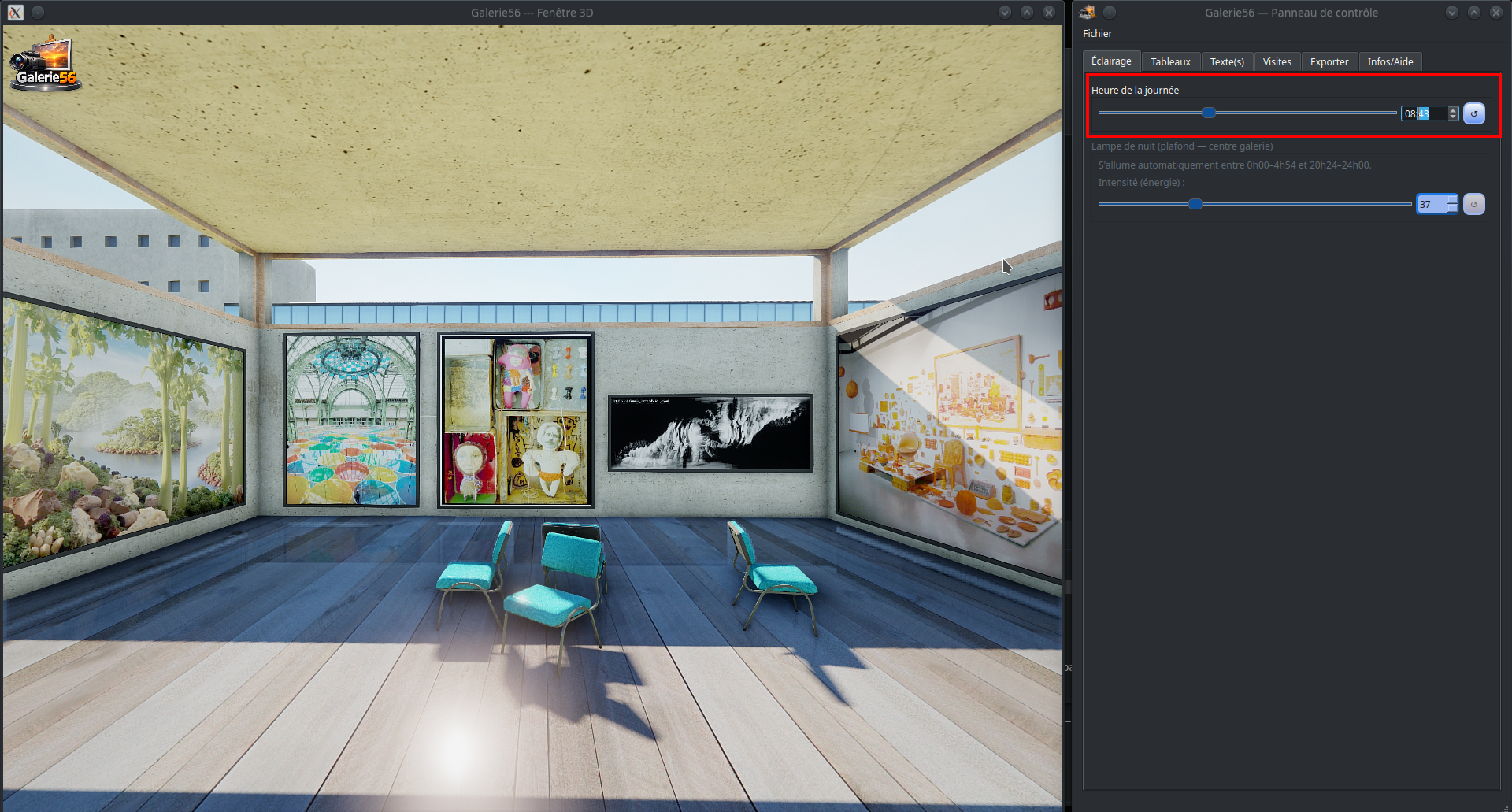Pin the Fenêtre 3D window on all desktops
1512x812 pixels.
tap(38, 13)
